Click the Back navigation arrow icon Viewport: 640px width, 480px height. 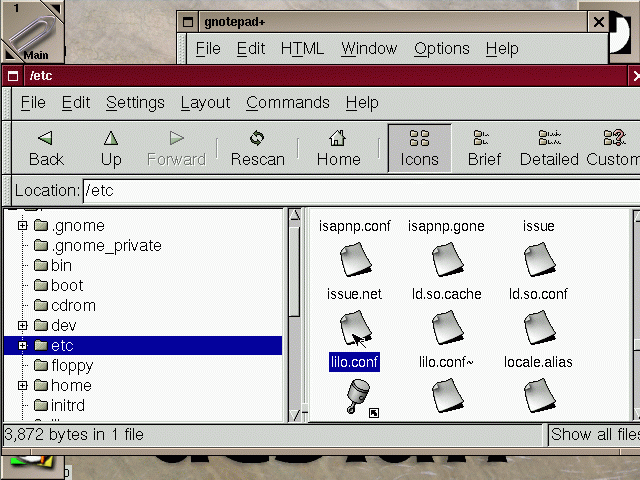(x=45, y=139)
